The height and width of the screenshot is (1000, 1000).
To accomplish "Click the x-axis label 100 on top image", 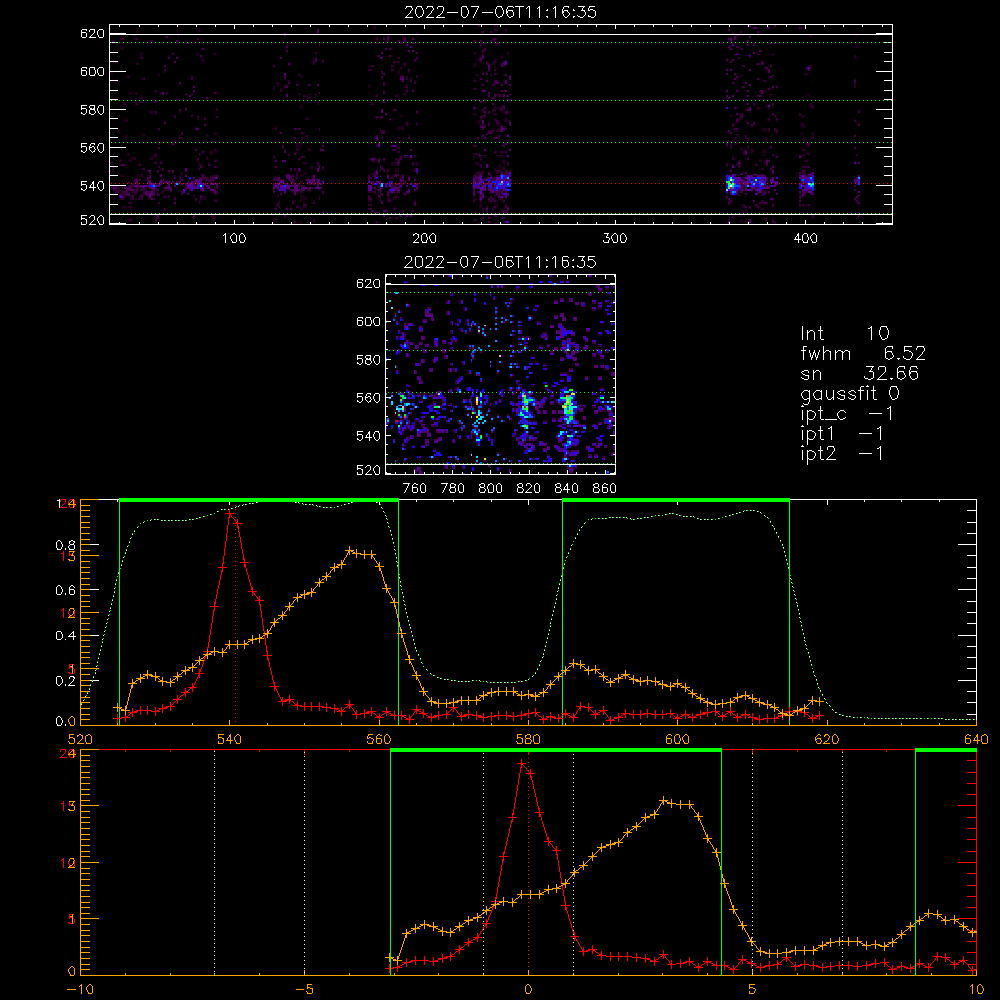I will coord(234,239).
